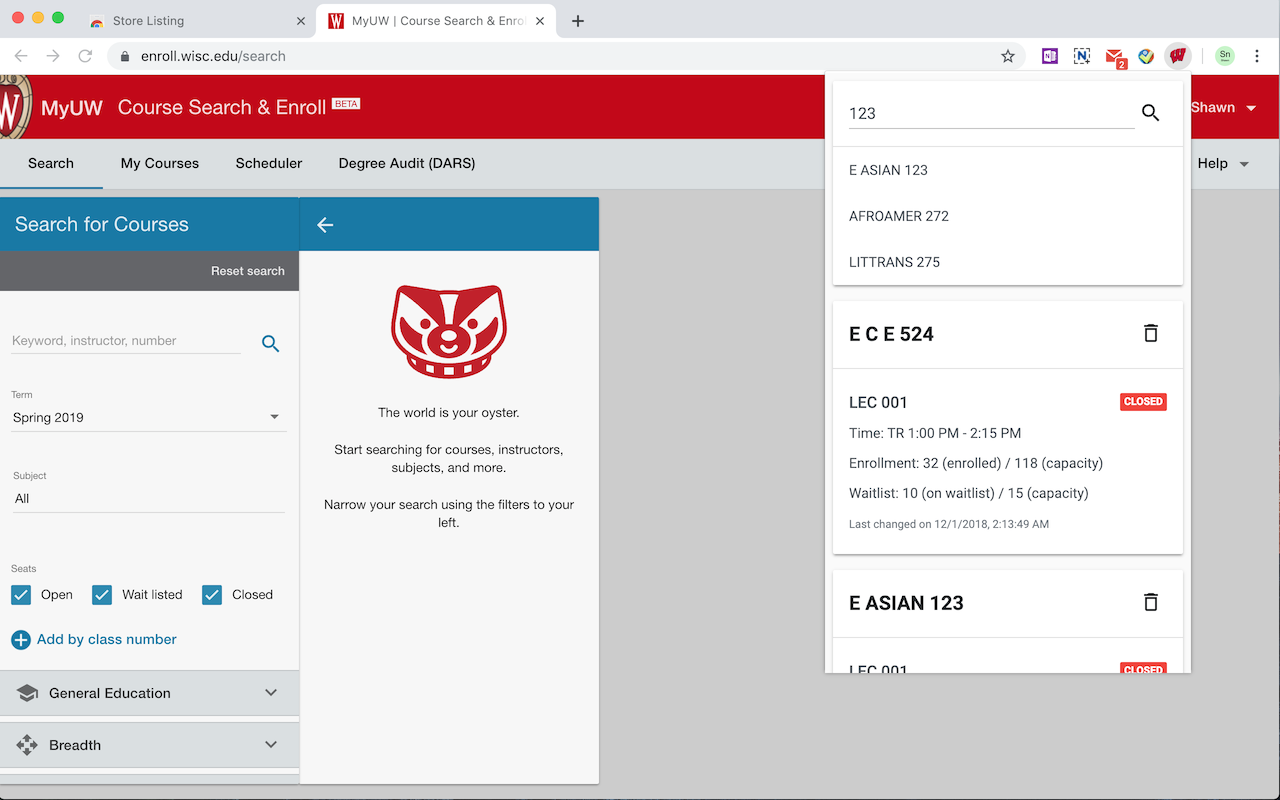Click the Breadth arrows icon
Image resolution: width=1280 pixels, height=800 pixels.
27,745
